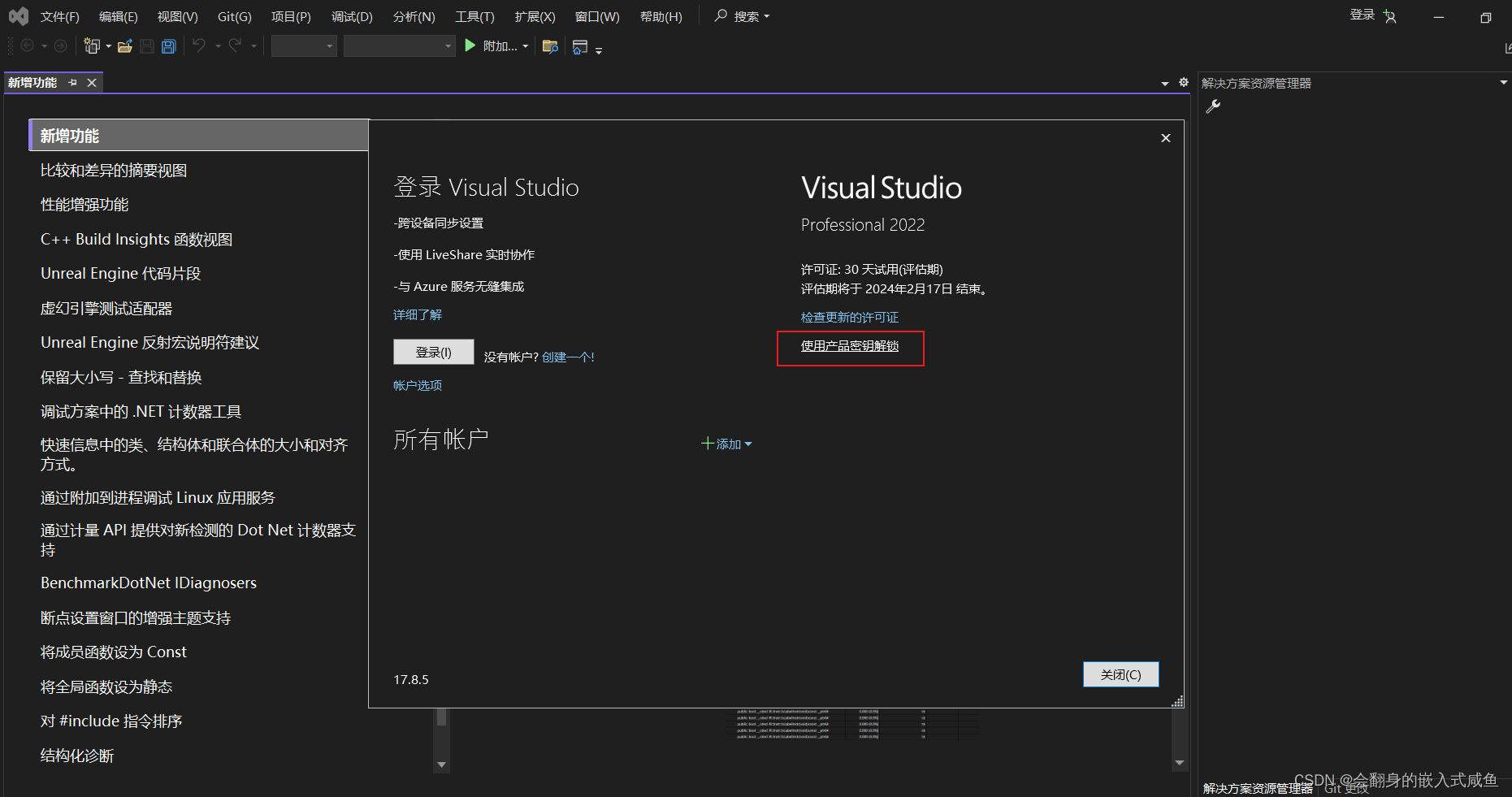Click the 使用产品密钥解锁 link
The height and width of the screenshot is (797, 1512).
tap(850, 346)
